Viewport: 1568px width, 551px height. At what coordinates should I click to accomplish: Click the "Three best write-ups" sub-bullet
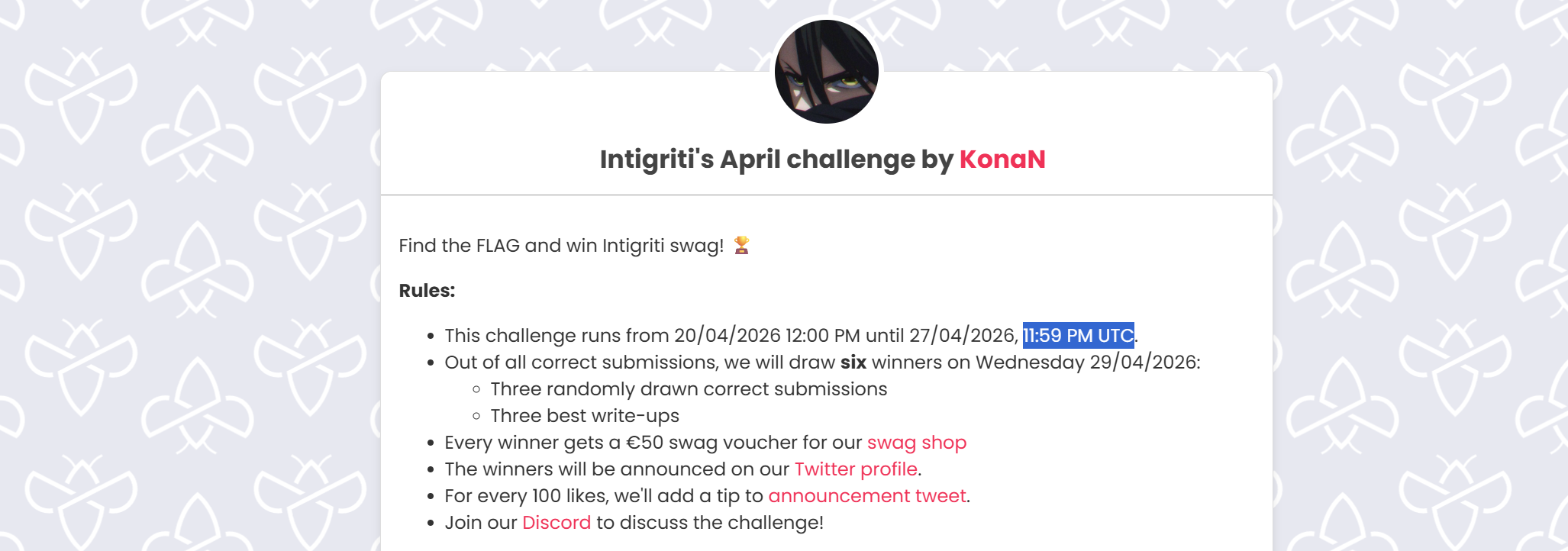pos(585,416)
